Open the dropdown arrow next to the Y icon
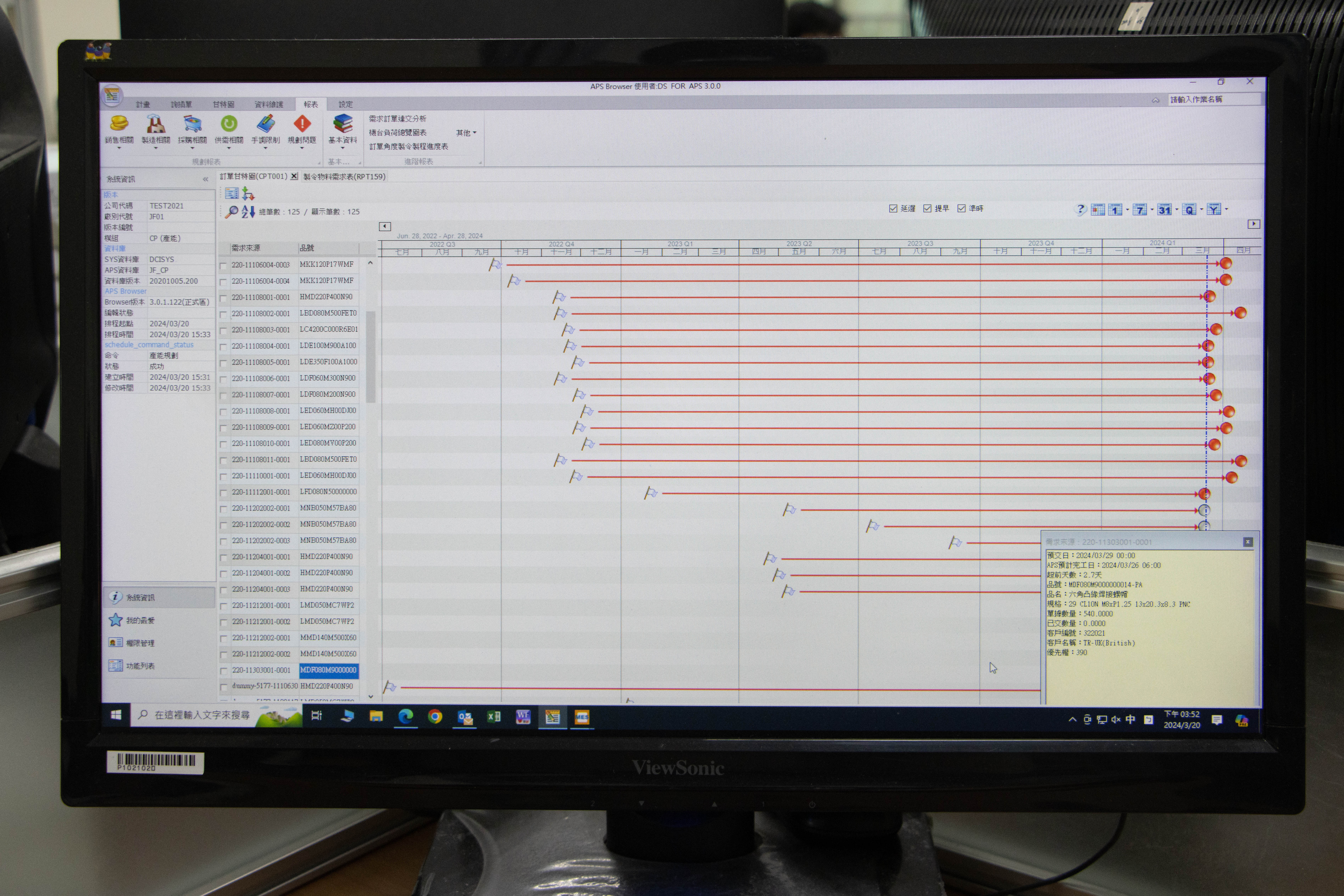 tap(1226, 209)
